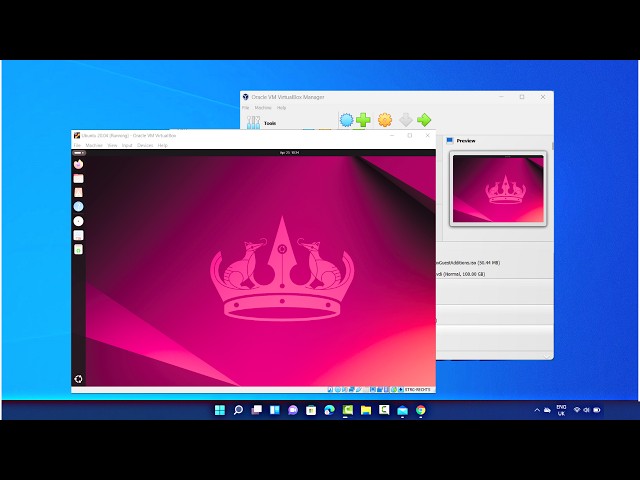Viewport: 640px width, 480px height.
Task: Open the Mail app on the taskbar
Action: click(402, 410)
